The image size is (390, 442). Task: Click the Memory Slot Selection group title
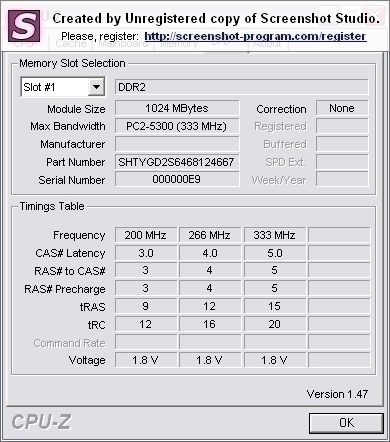click(x=72, y=63)
